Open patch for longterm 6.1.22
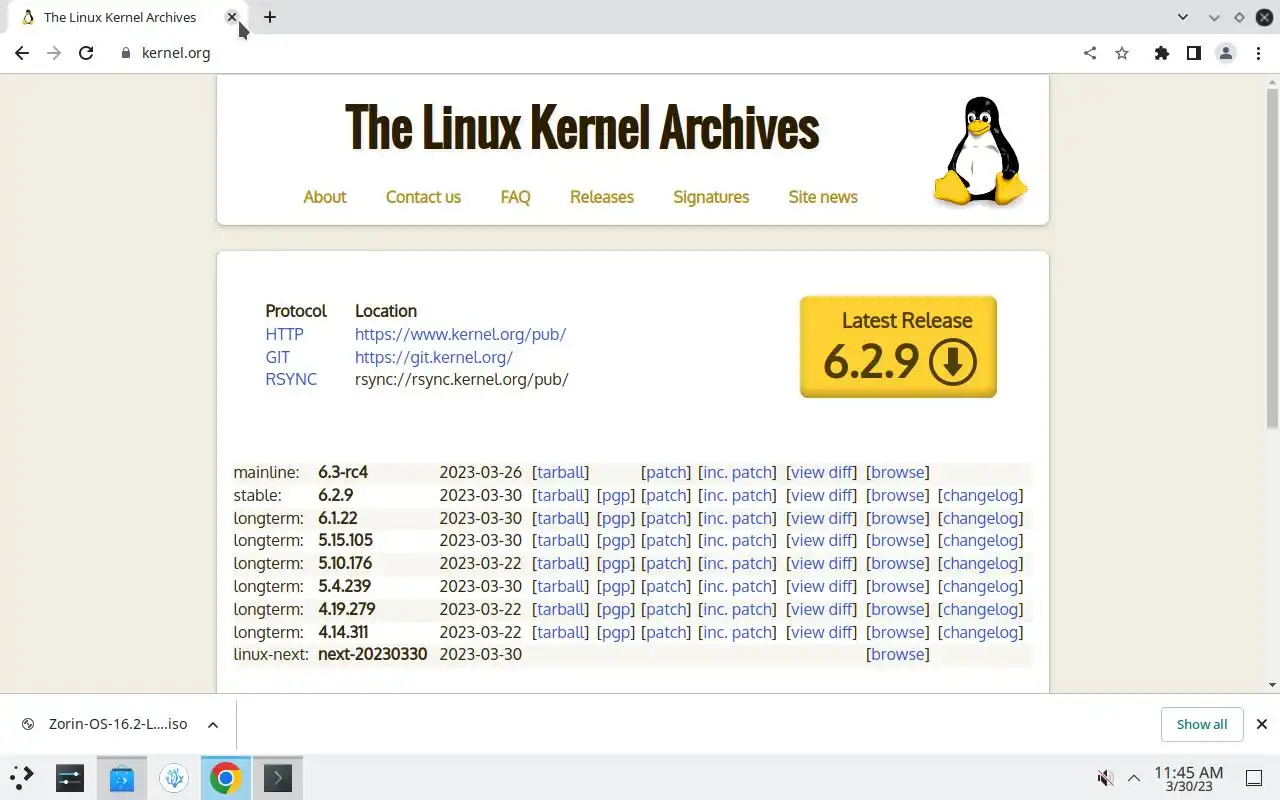 click(x=666, y=518)
